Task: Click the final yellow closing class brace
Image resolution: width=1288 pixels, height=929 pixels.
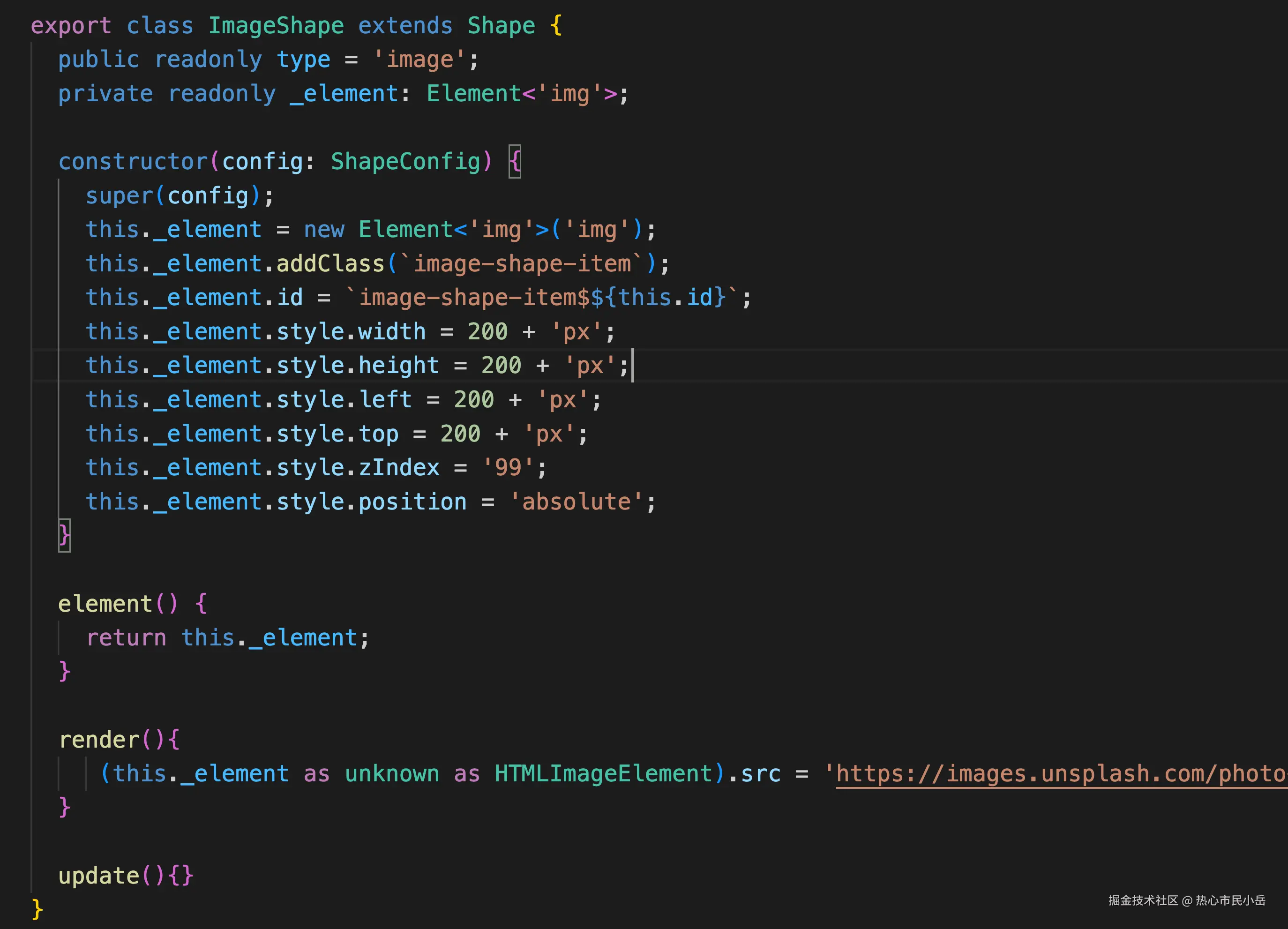Action: pyautogui.click(x=37, y=909)
